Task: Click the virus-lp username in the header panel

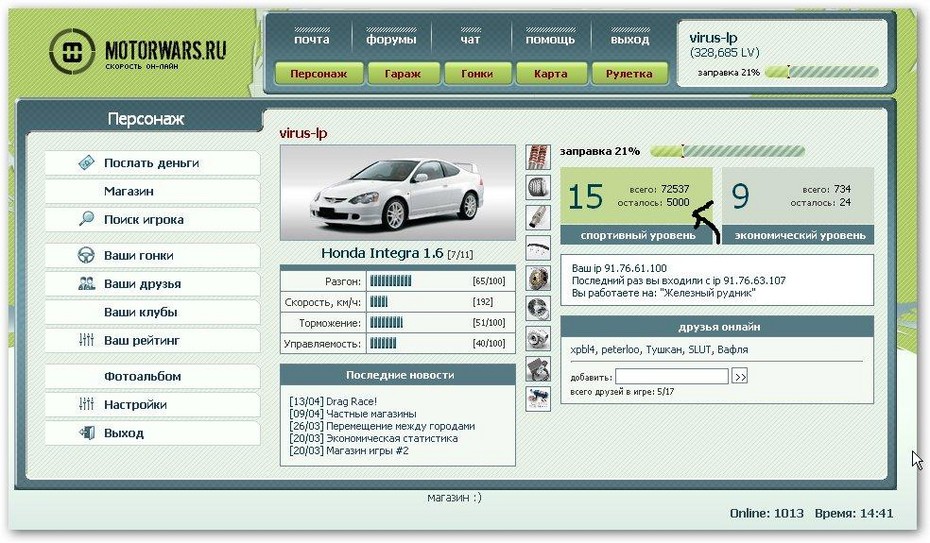Action: coord(713,38)
